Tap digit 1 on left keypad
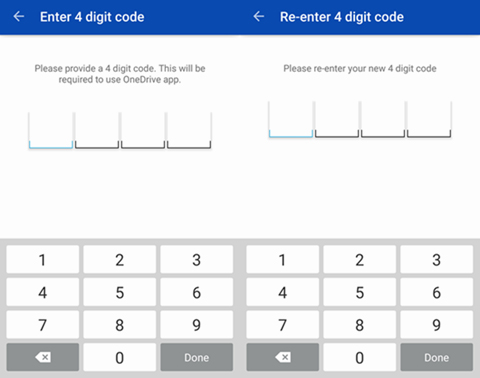 pos(43,260)
